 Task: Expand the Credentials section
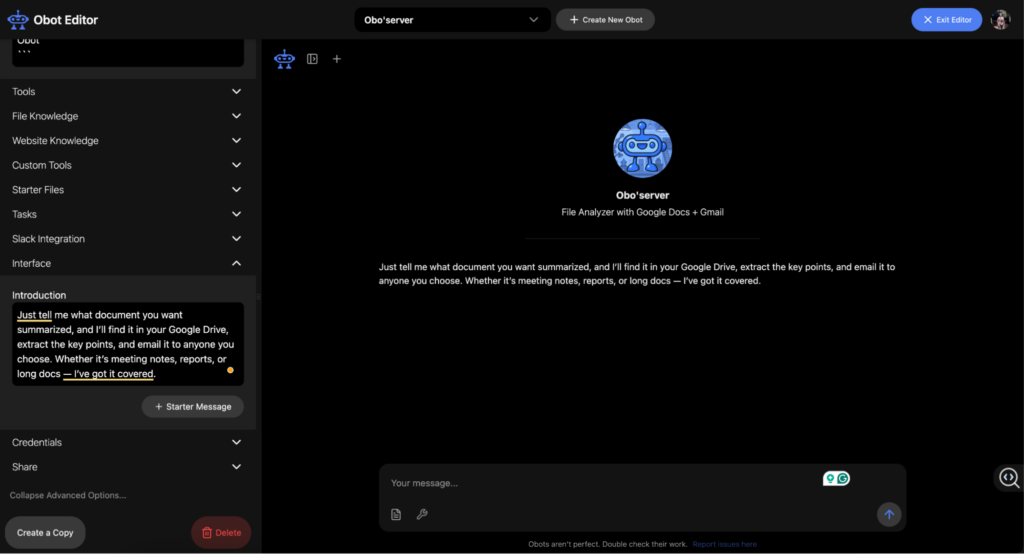tap(127, 442)
